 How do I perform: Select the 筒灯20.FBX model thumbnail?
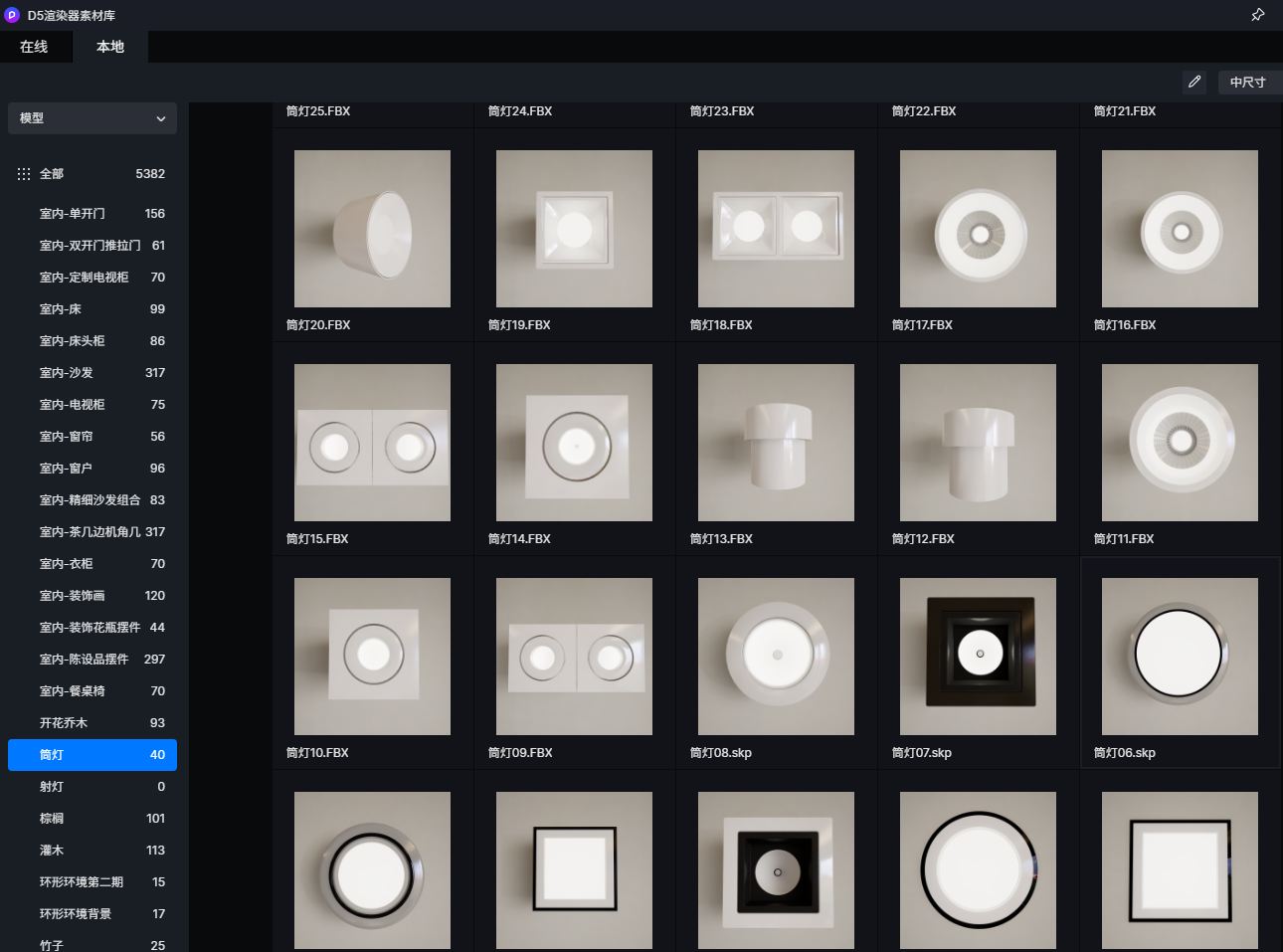[x=372, y=229]
